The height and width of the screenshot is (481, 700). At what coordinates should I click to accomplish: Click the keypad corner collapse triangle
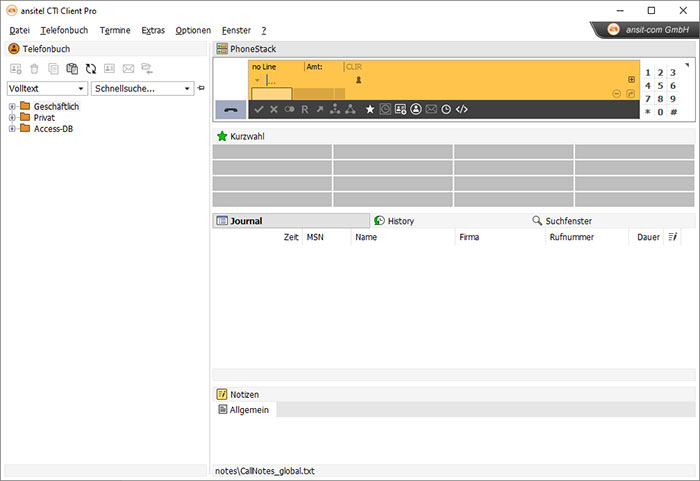(x=687, y=65)
